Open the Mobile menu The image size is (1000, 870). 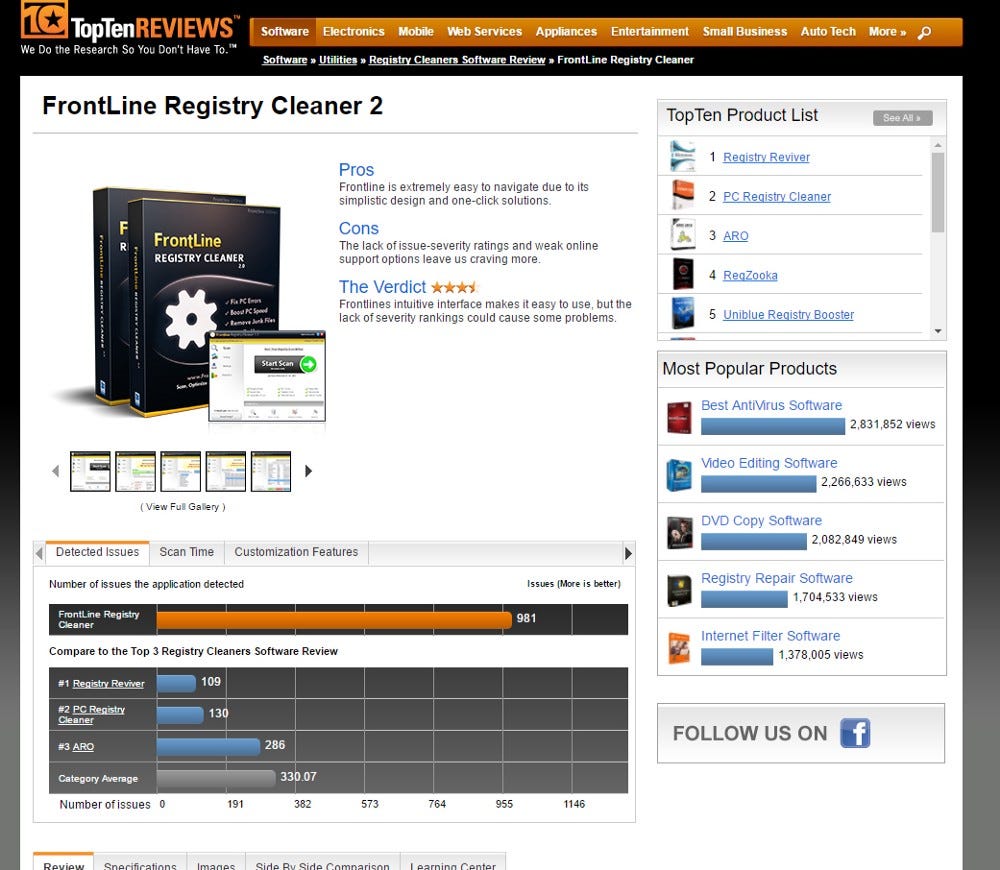(416, 31)
